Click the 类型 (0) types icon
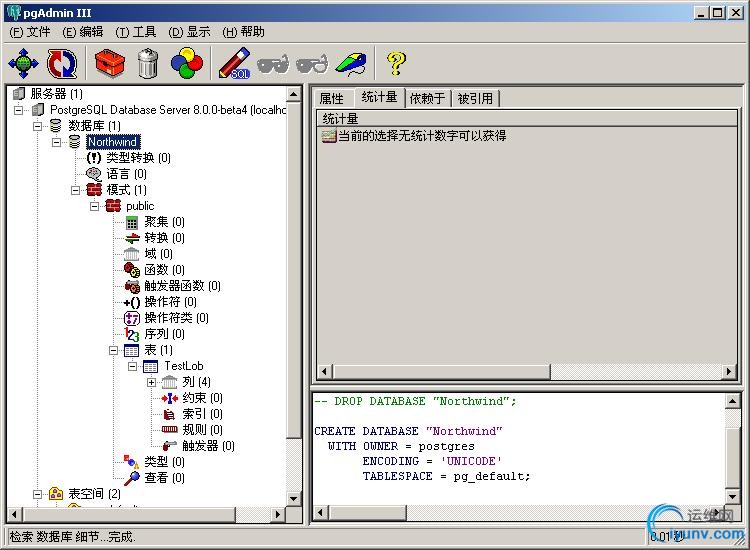The width and height of the screenshot is (750, 550). tap(132, 462)
